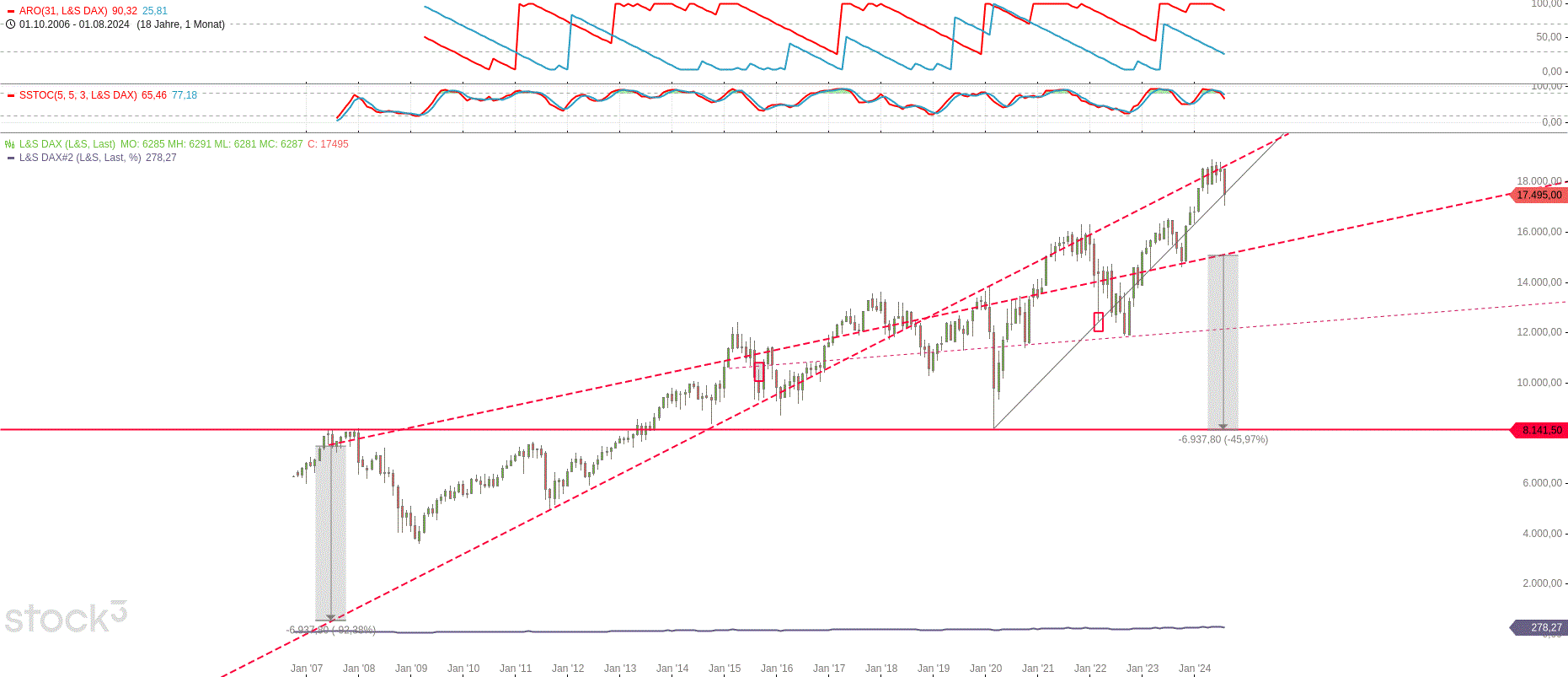Click the purple price tag 278,27
Image resolution: width=1568 pixels, height=677 pixels.
click(1539, 627)
